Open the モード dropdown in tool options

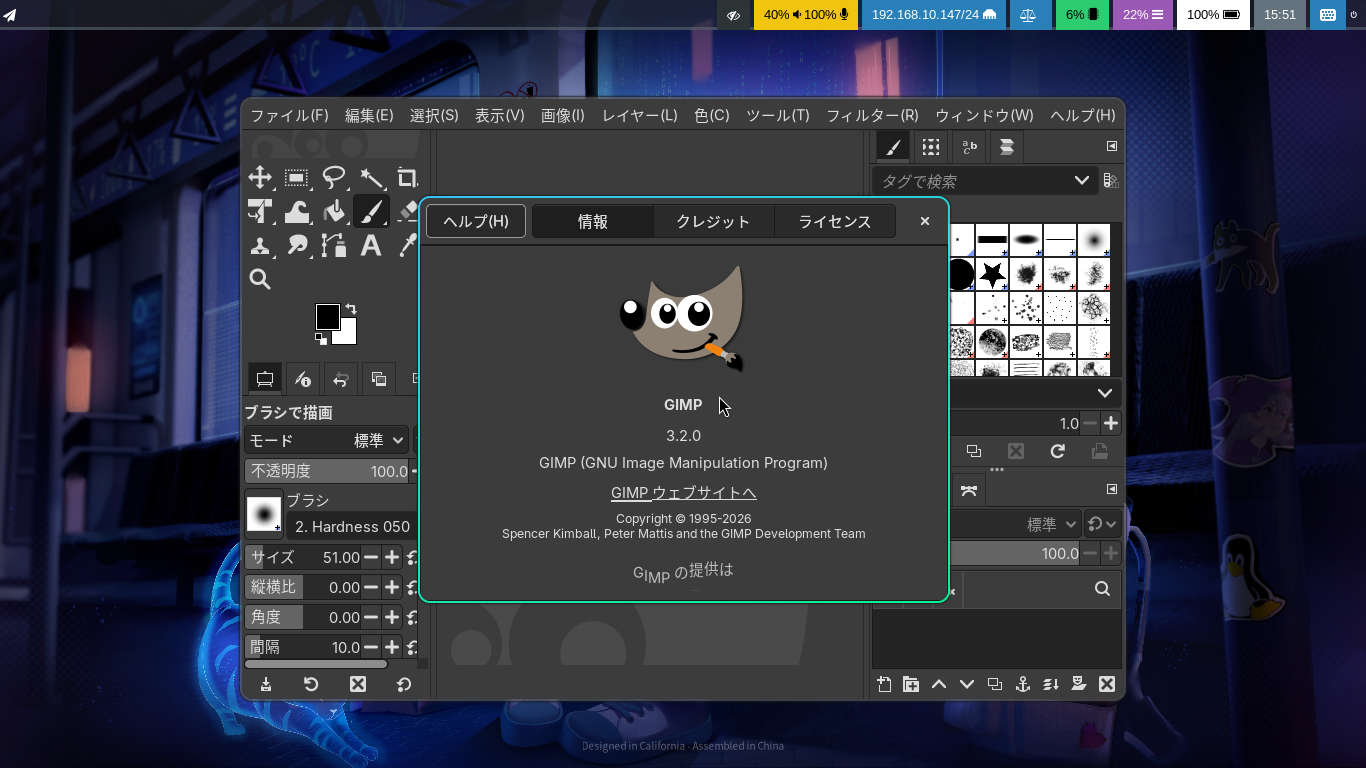[326, 440]
